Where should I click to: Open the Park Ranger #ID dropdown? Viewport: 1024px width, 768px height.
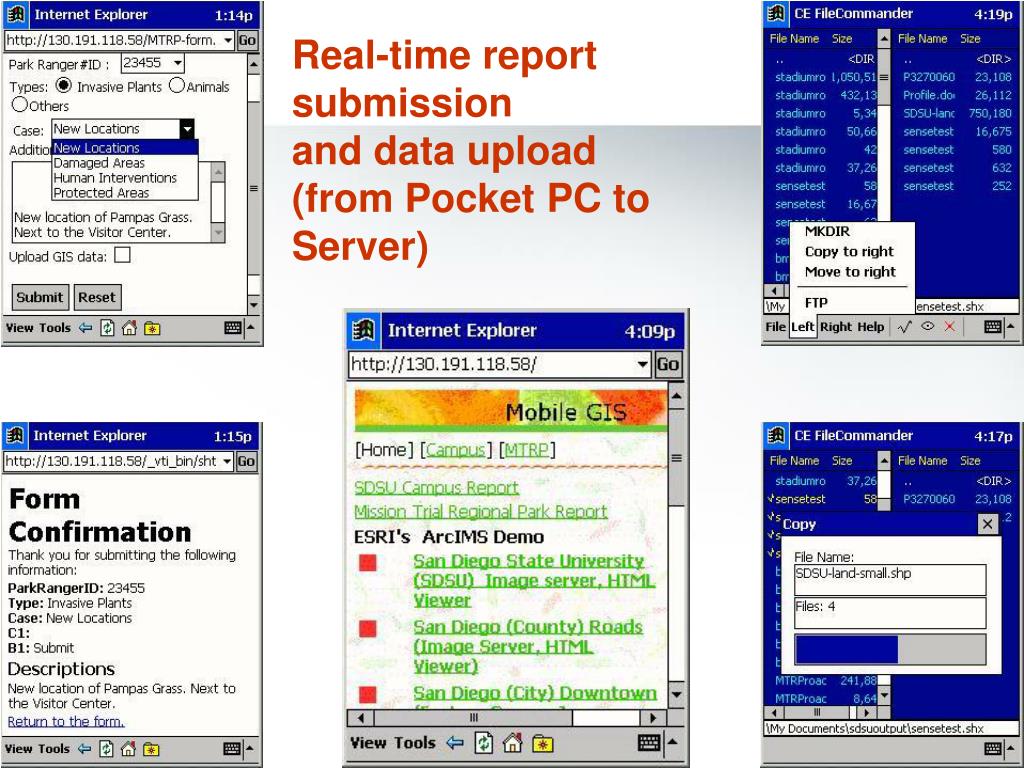(177, 63)
